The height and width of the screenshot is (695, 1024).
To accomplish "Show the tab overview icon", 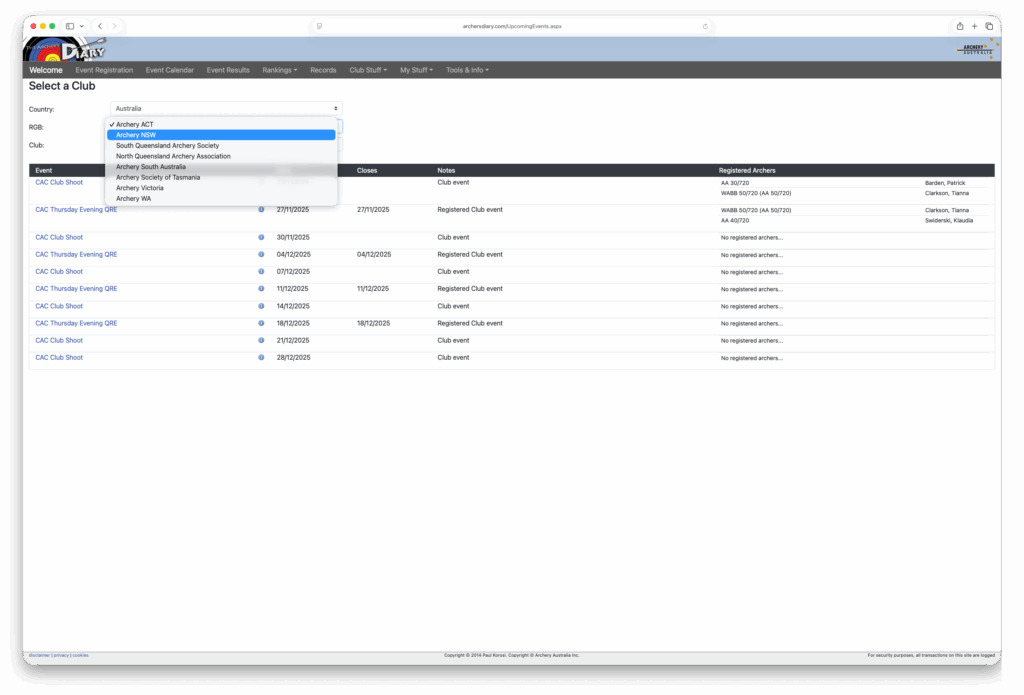I will point(989,26).
